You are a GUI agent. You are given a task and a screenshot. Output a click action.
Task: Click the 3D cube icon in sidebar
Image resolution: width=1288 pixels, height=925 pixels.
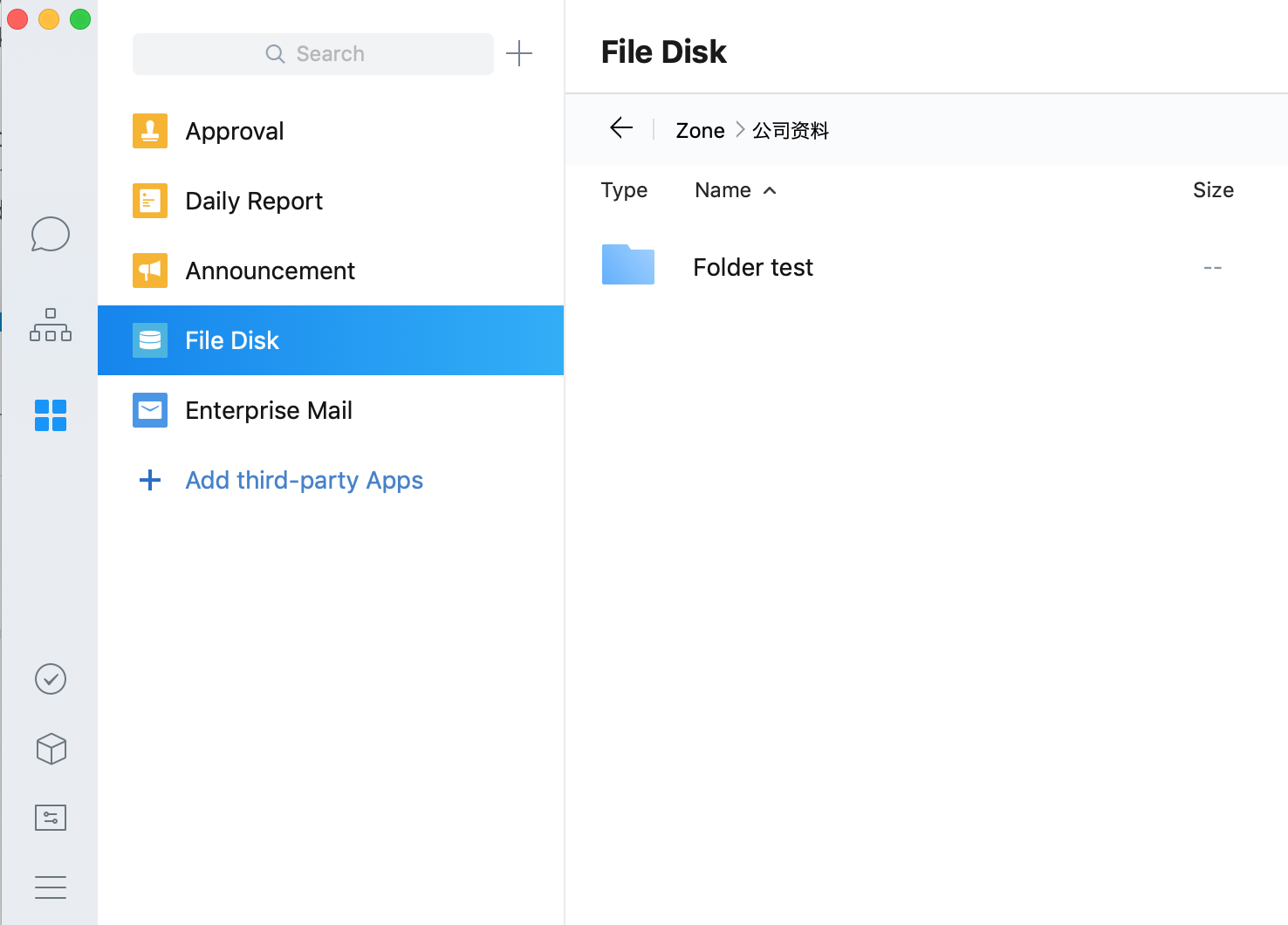pos(51,749)
